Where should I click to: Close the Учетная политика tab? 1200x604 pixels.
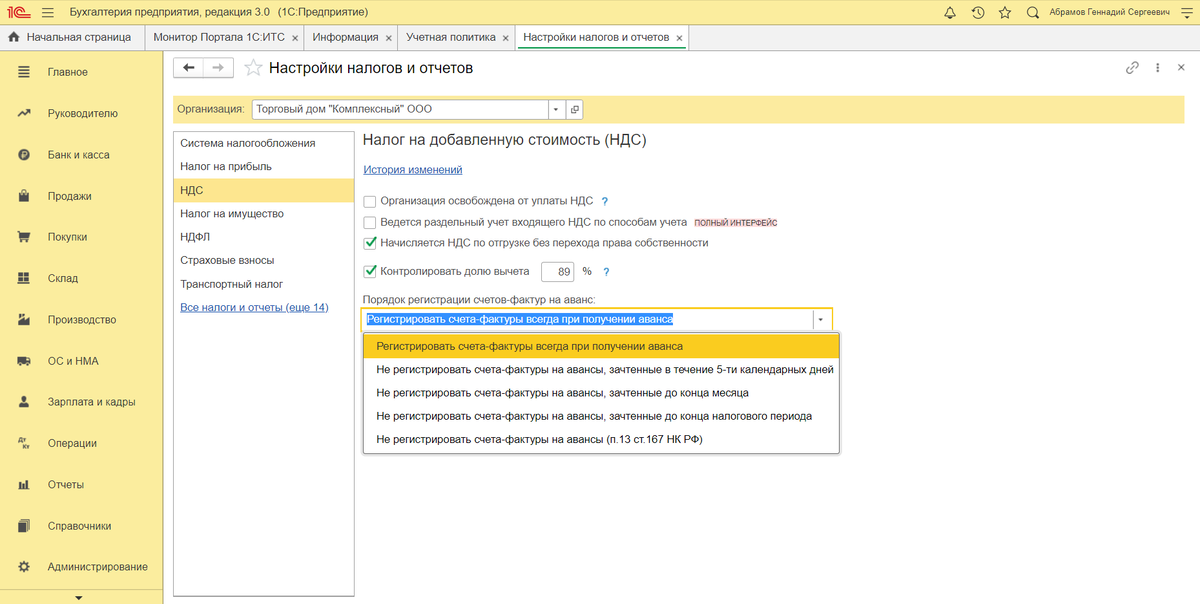506,38
